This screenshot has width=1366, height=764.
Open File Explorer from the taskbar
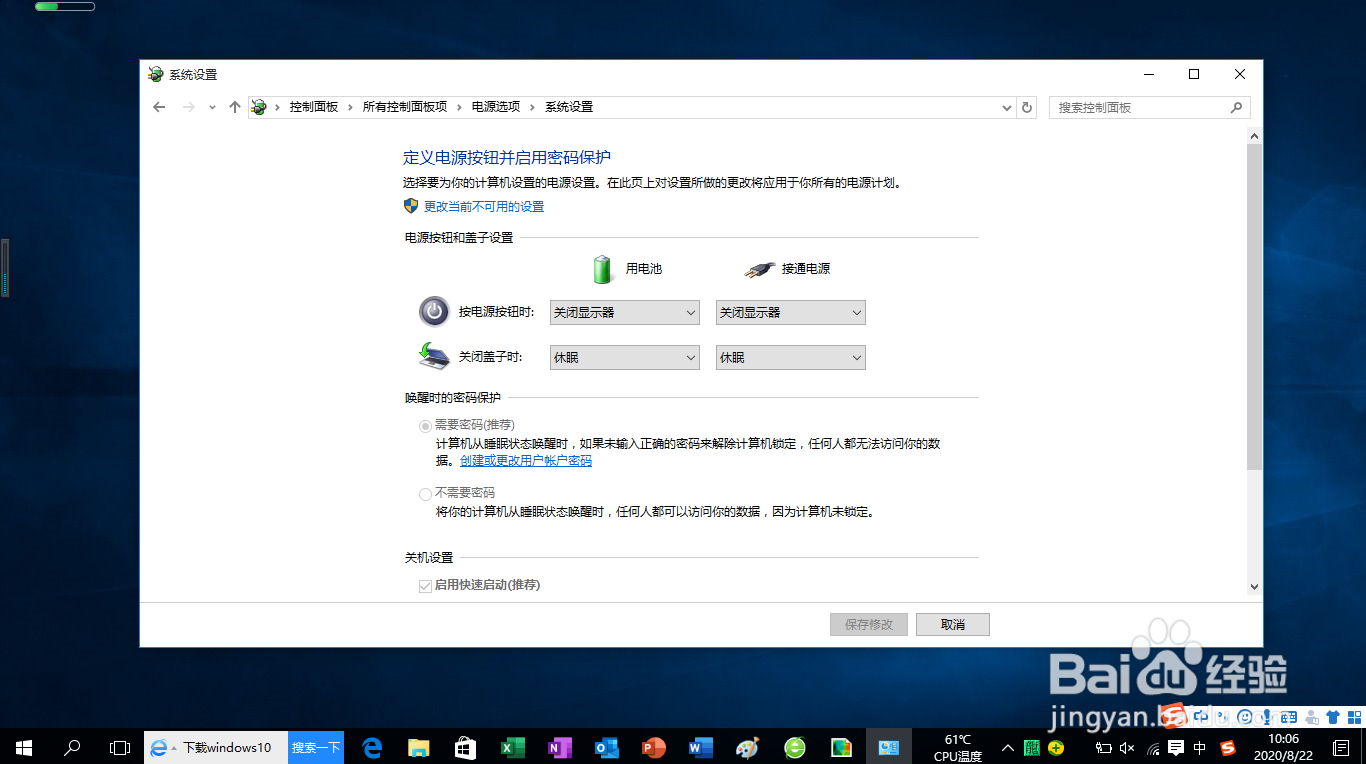click(x=418, y=747)
